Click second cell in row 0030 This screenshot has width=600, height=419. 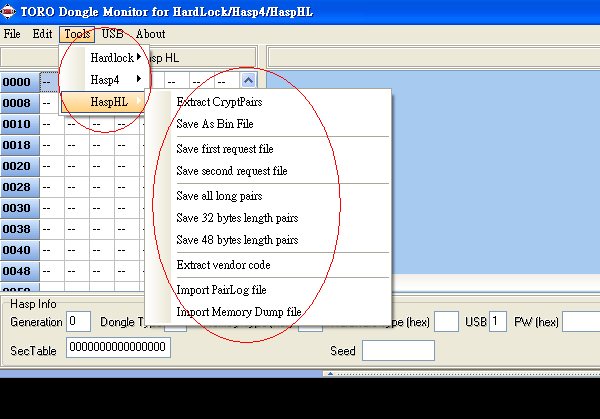(77, 208)
